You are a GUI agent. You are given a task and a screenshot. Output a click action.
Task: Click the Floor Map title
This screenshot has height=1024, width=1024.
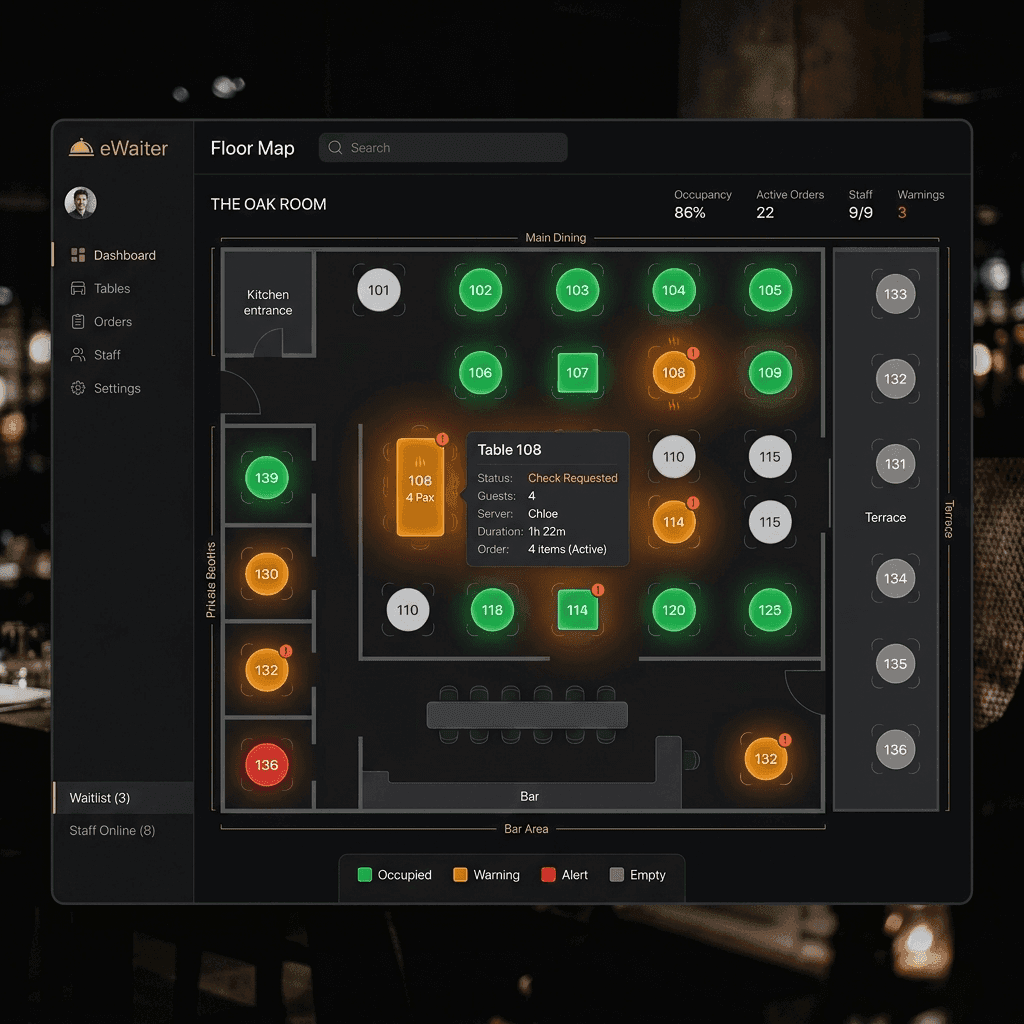tap(252, 148)
